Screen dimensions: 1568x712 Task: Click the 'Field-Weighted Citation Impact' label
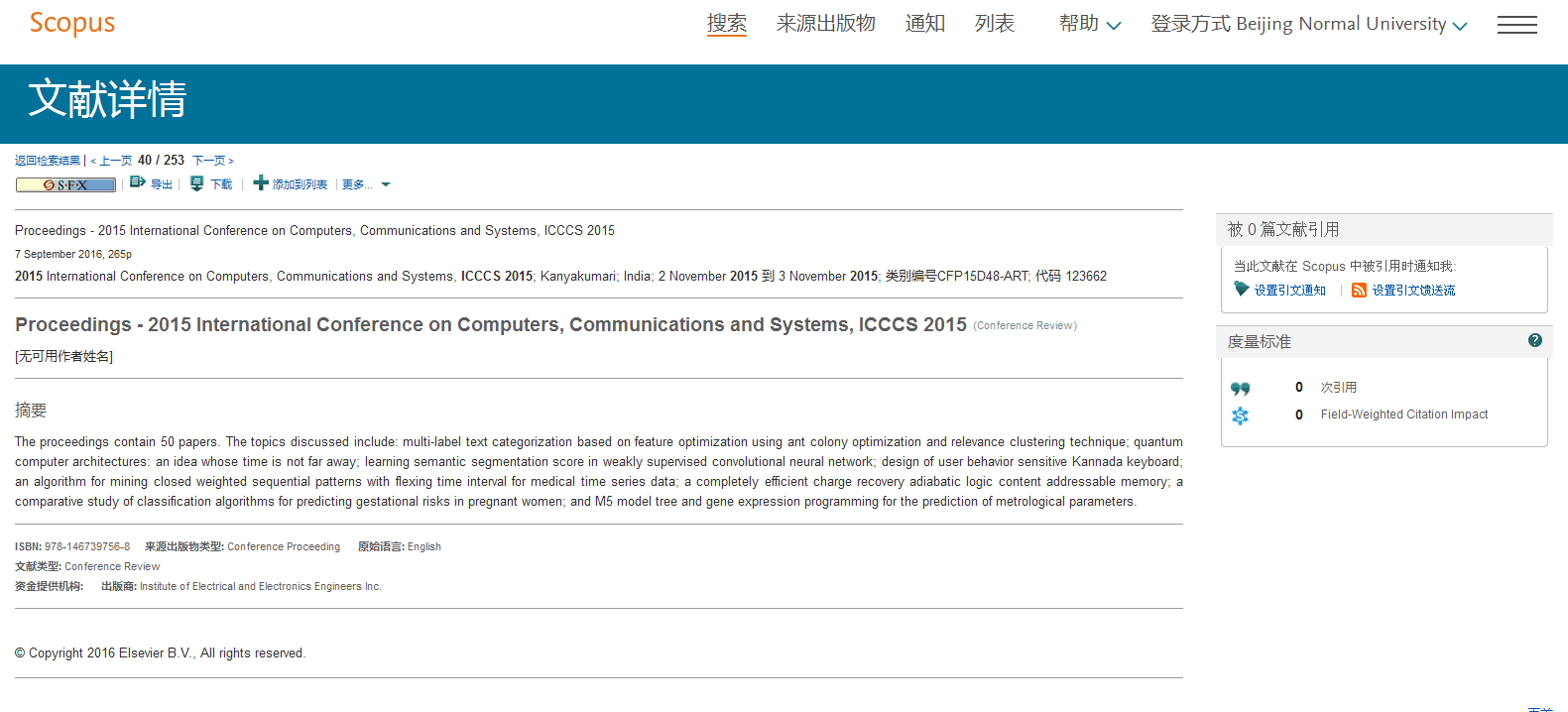1404,415
